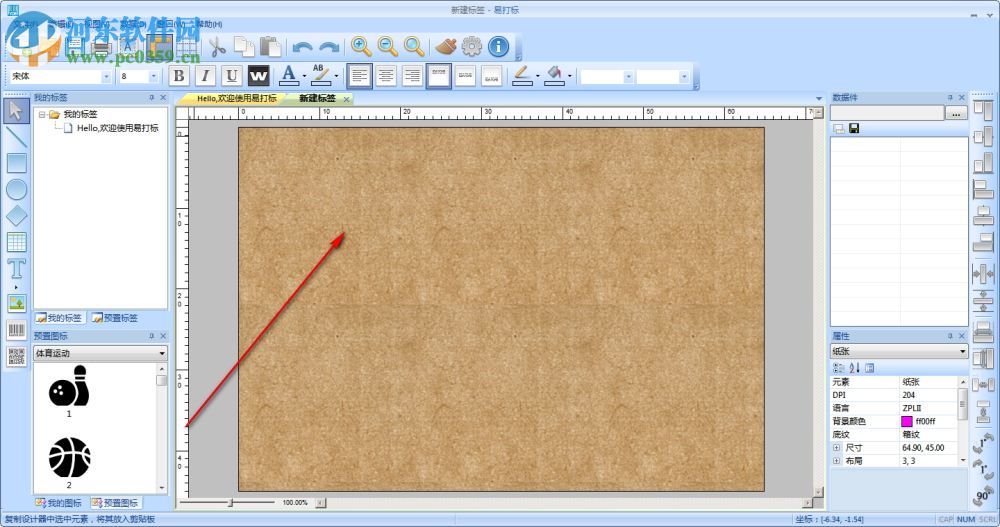The image size is (1000, 527).
Task: Select the table tool
Action: coord(17,242)
